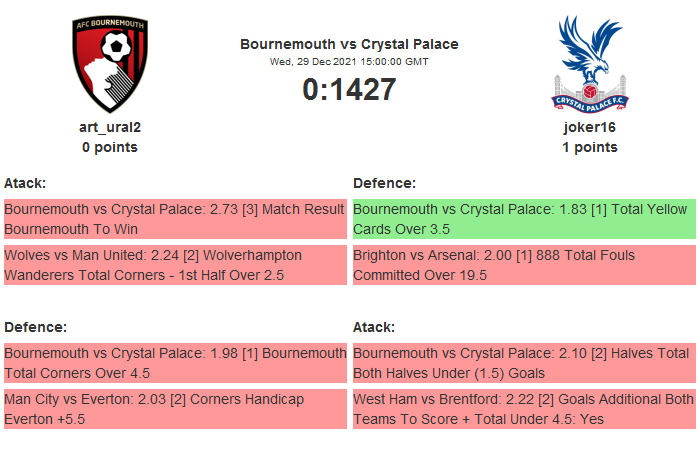
Task: Click the 1 points label under joker16
Action: click(589, 147)
